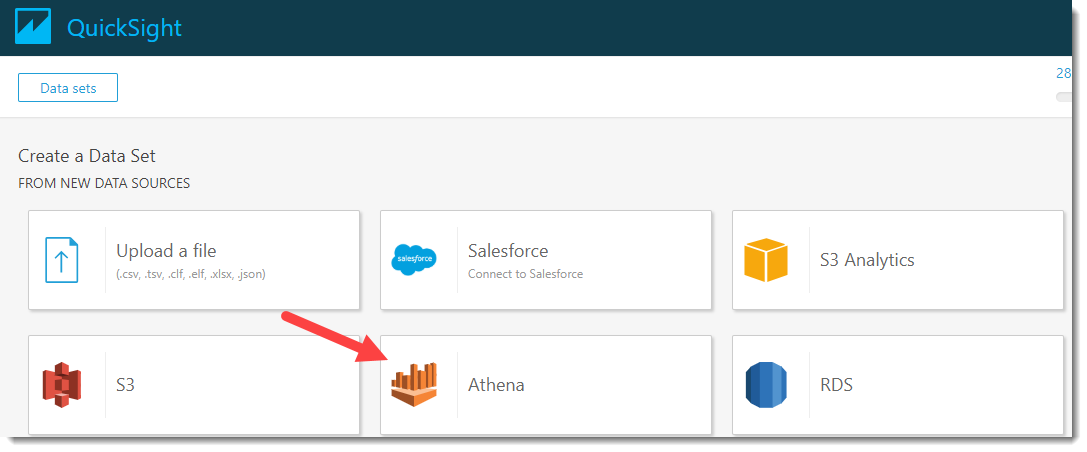This screenshot has height=452, width=1087.
Task: Click the Connect to Salesforce subtitle
Action: pyautogui.click(x=525, y=274)
